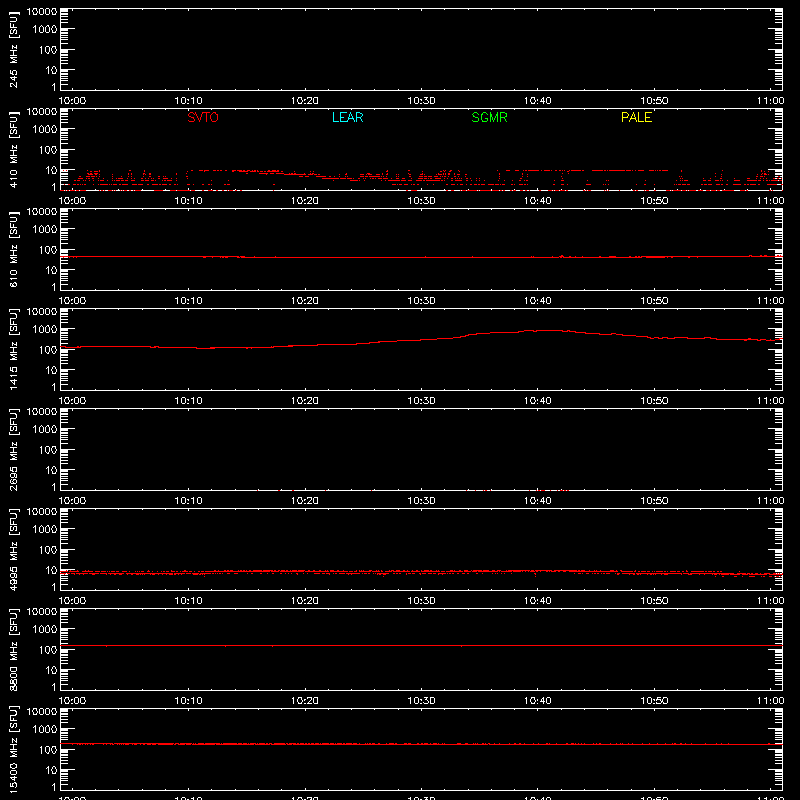Select the '610 MHz [SFU]' axis title
This screenshot has height=800, width=800.
pyautogui.click(x=13, y=249)
